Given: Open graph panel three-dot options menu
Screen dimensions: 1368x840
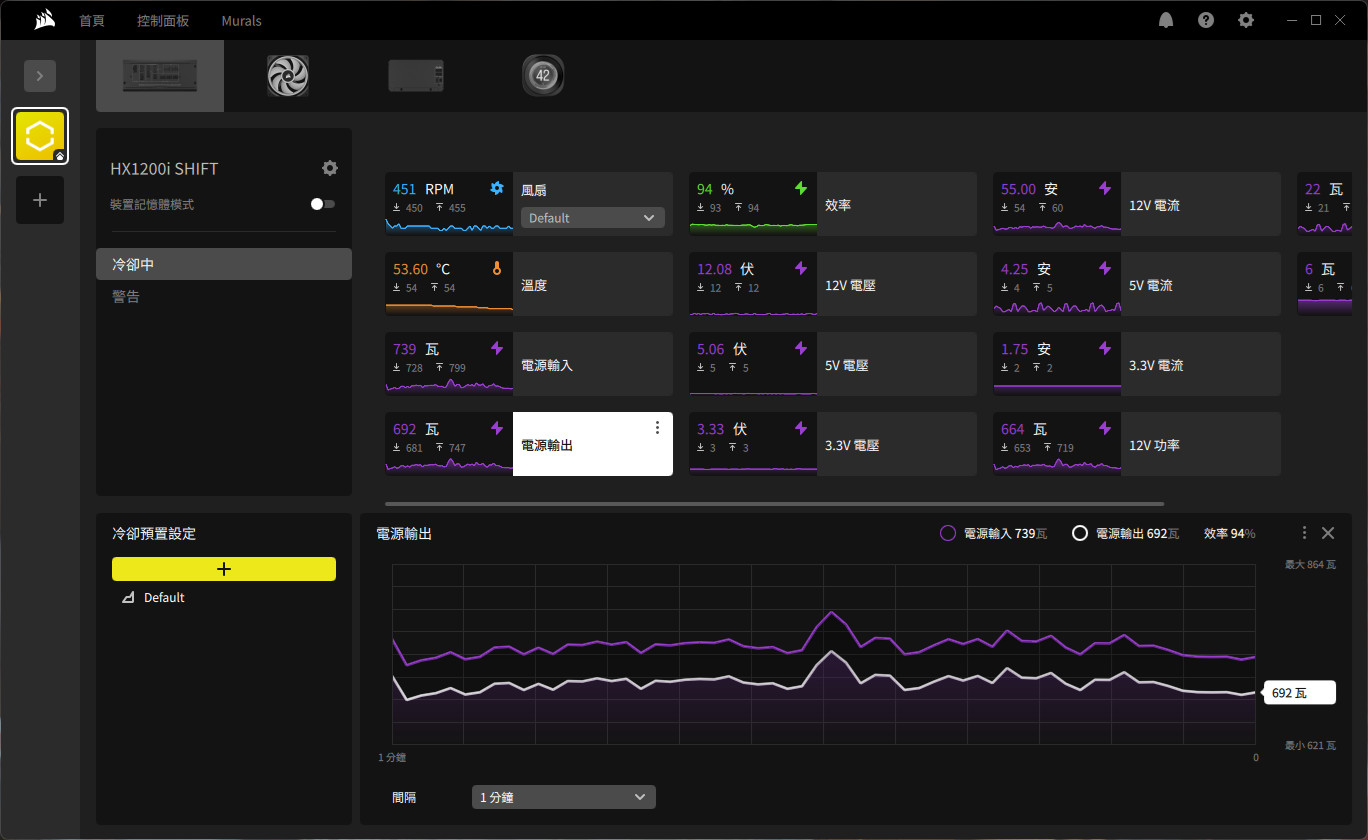Looking at the screenshot, I should (x=1304, y=533).
